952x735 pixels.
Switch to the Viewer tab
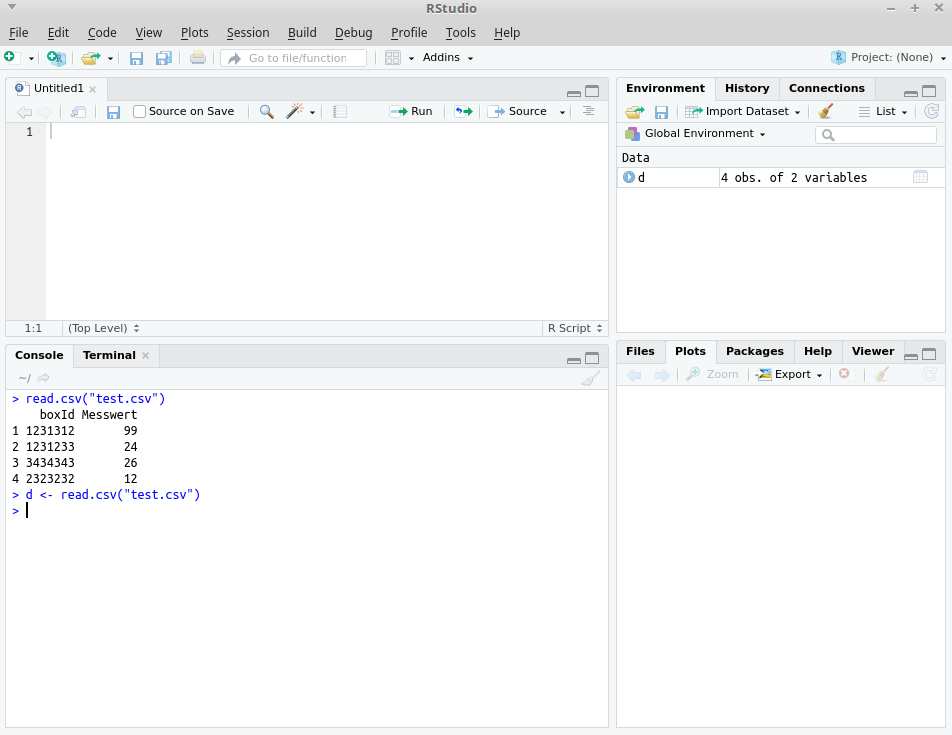point(872,351)
